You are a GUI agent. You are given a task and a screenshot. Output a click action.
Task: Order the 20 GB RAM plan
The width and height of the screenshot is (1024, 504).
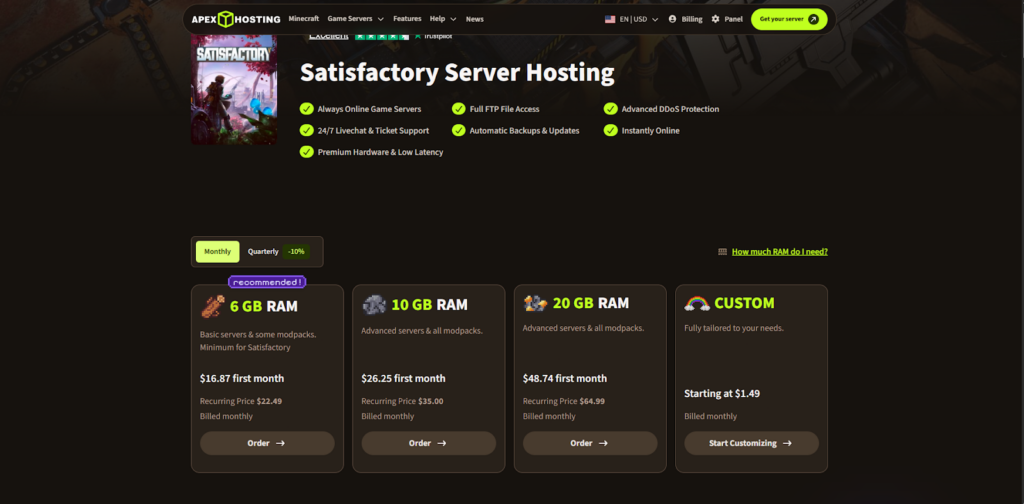pos(590,443)
